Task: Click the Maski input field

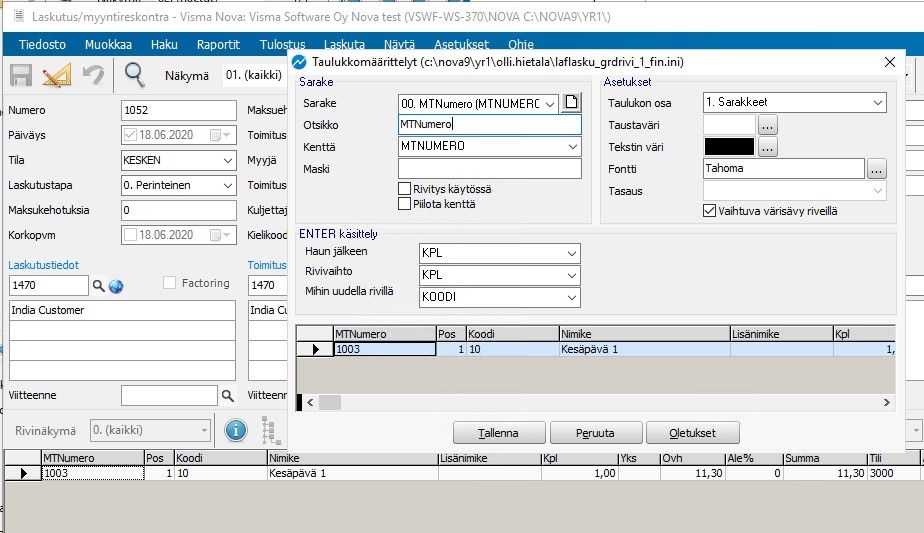Action: [490, 169]
